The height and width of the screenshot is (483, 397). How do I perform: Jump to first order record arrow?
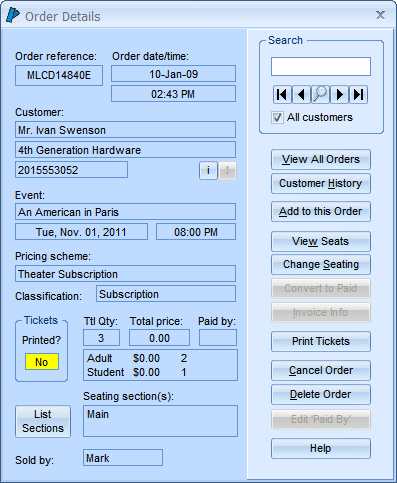tap(282, 95)
